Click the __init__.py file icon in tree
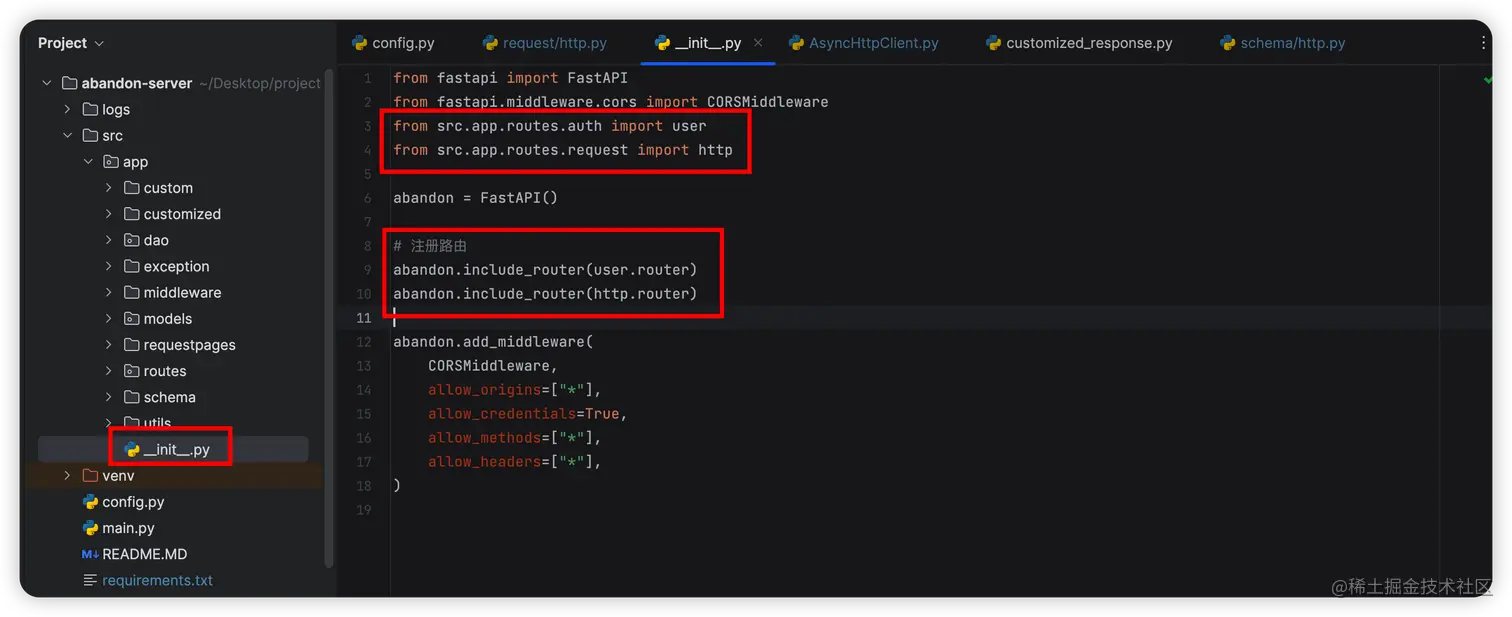The image size is (1512, 617). pos(132,449)
